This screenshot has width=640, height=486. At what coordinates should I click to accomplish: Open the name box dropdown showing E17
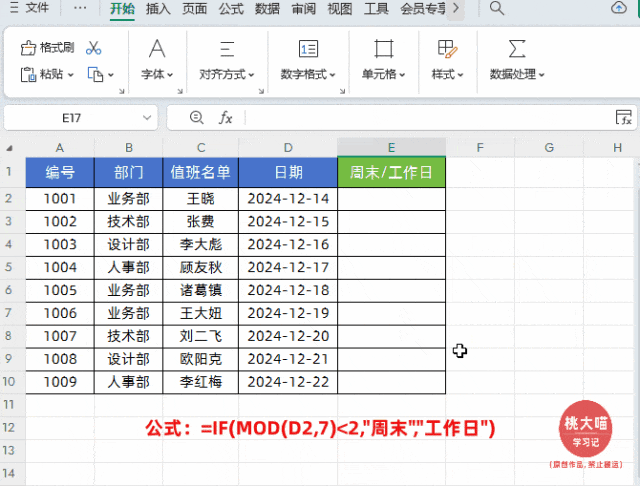coord(147,118)
